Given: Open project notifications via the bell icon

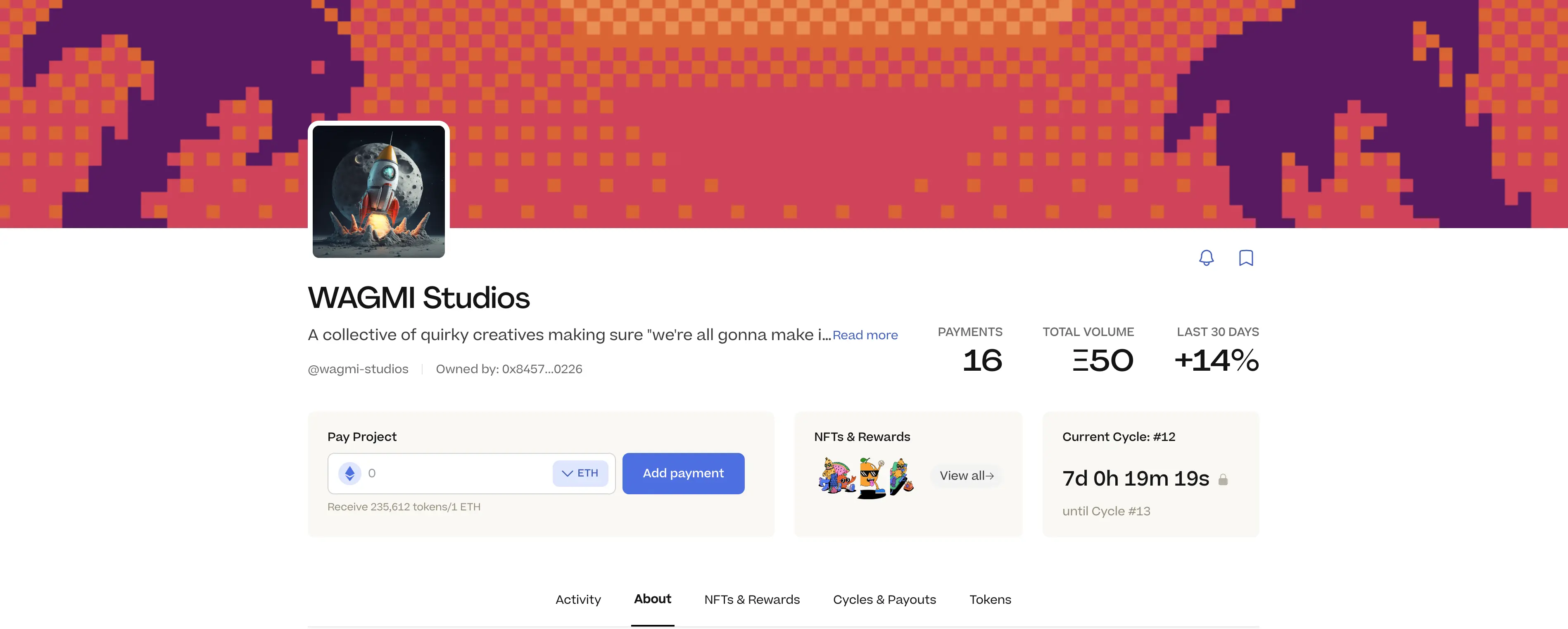Looking at the screenshot, I should click(x=1206, y=258).
